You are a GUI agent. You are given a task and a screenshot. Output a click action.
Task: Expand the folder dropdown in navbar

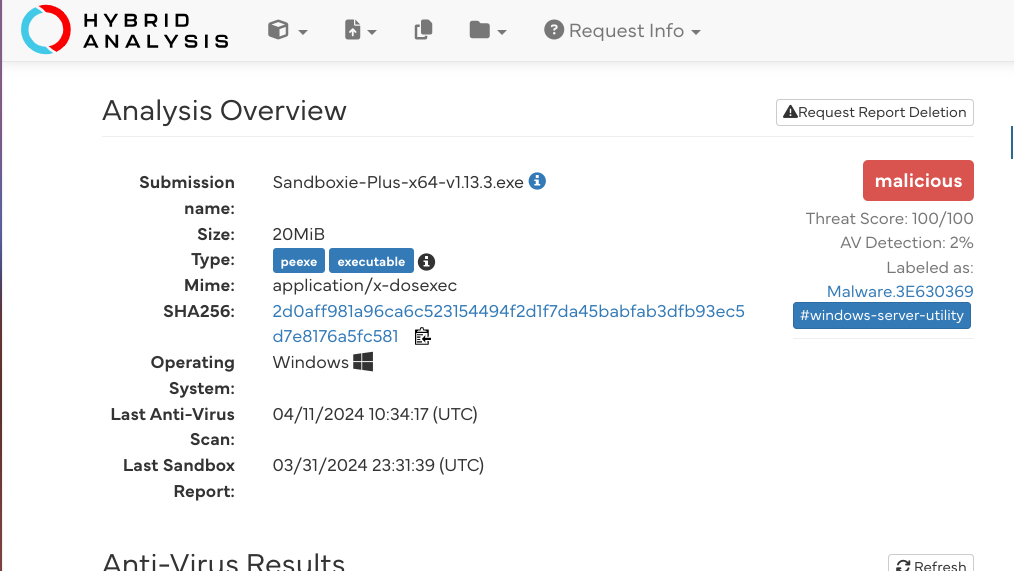coord(487,31)
